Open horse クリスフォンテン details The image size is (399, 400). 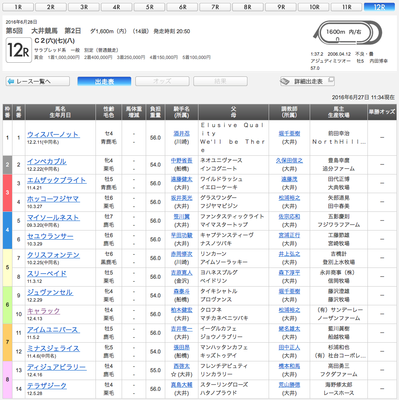53,255
